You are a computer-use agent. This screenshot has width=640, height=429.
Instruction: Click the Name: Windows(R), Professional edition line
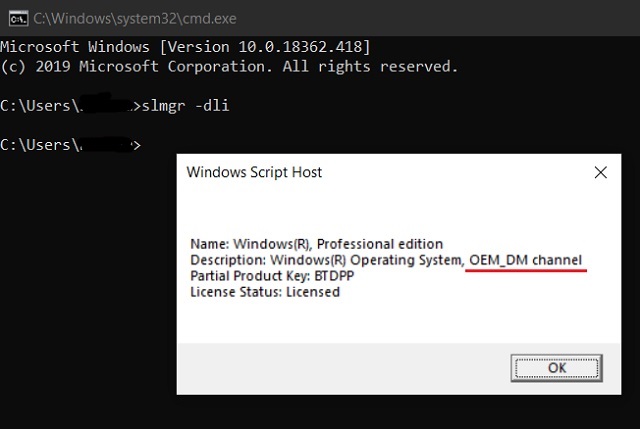click(x=316, y=244)
